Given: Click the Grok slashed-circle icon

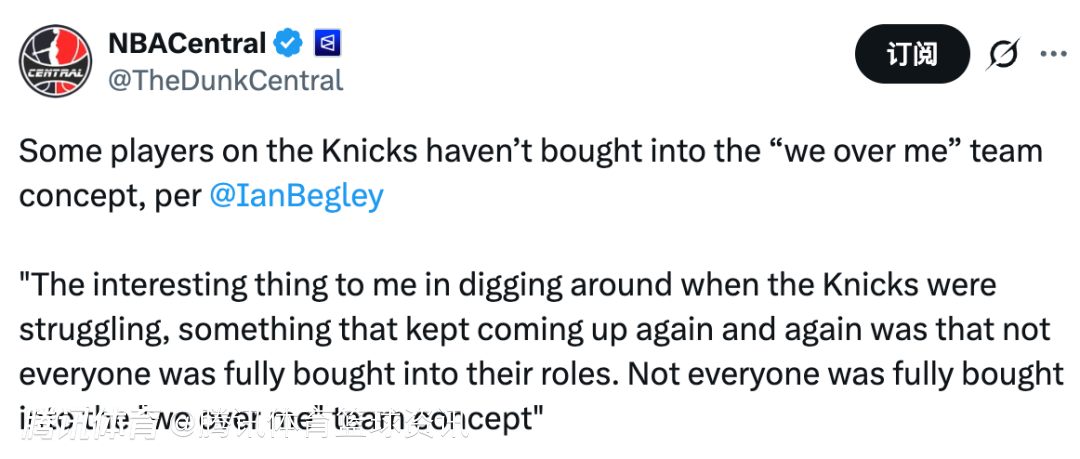Looking at the screenshot, I should pyautogui.click(x=1001, y=54).
